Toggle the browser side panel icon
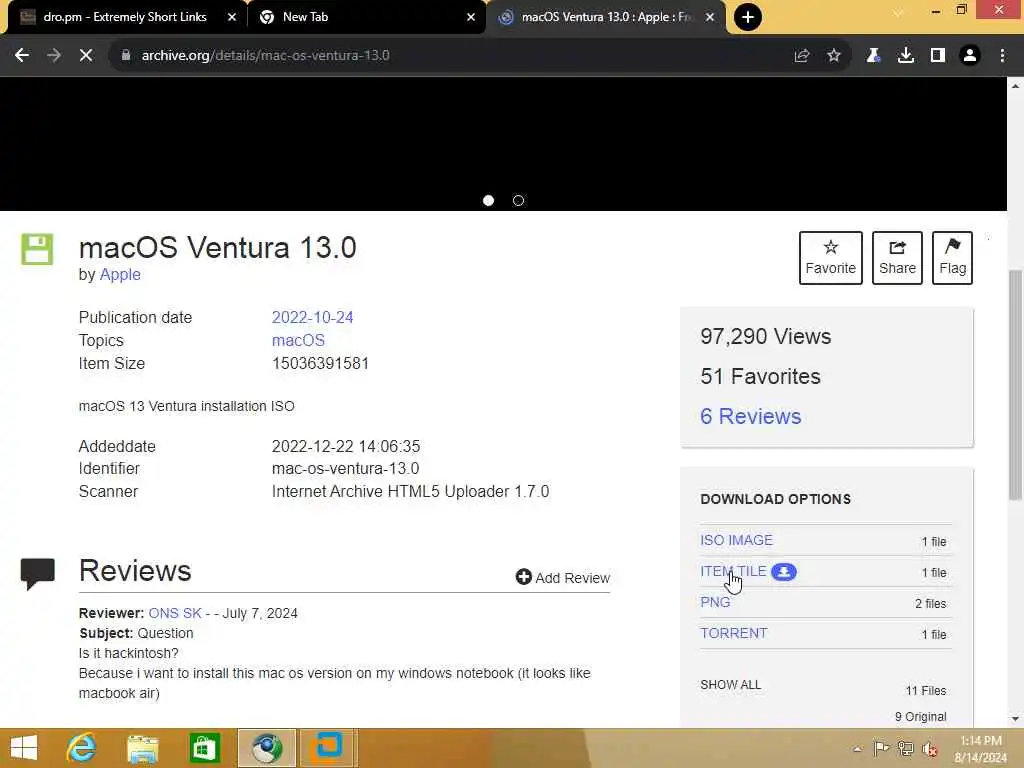Screen dimensions: 1024x768 (x=938, y=56)
